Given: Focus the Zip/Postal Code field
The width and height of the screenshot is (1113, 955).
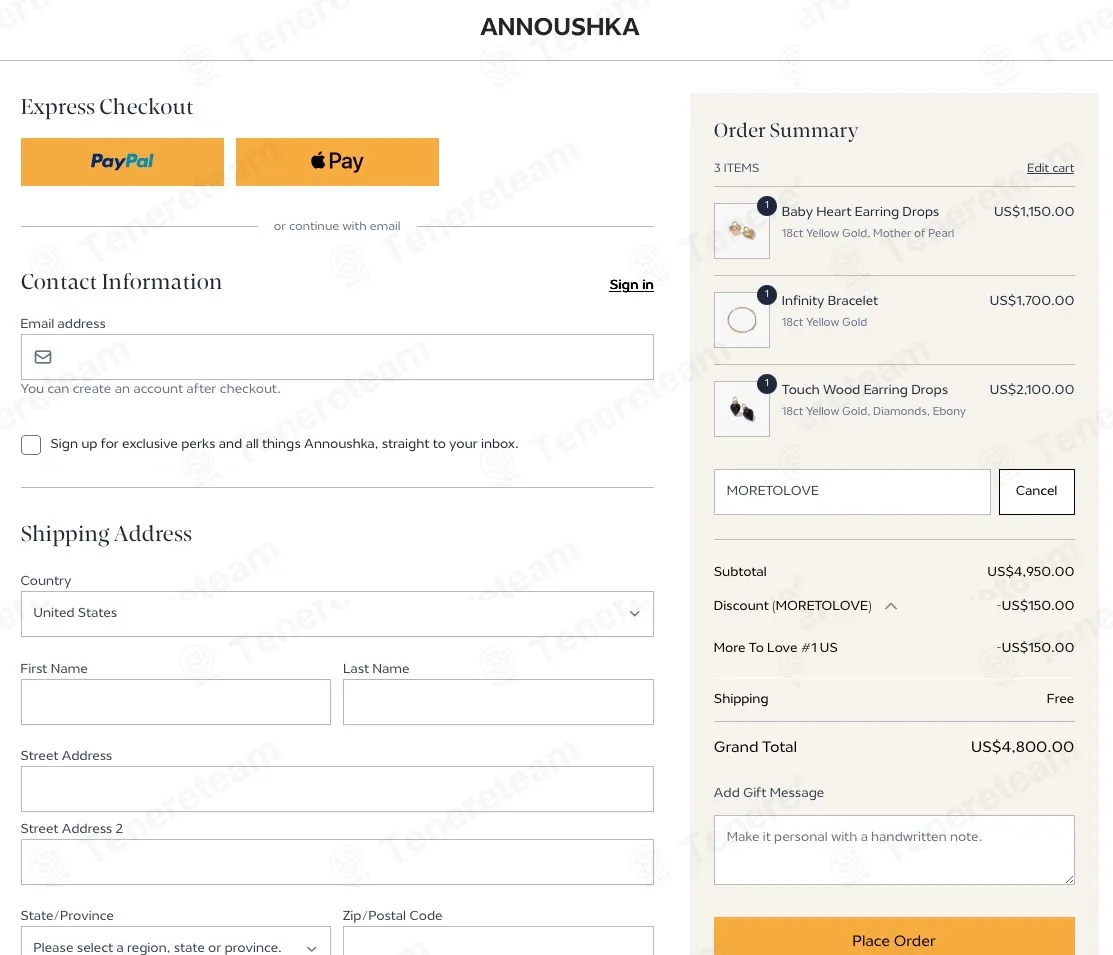Looking at the screenshot, I should click(x=498, y=941).
